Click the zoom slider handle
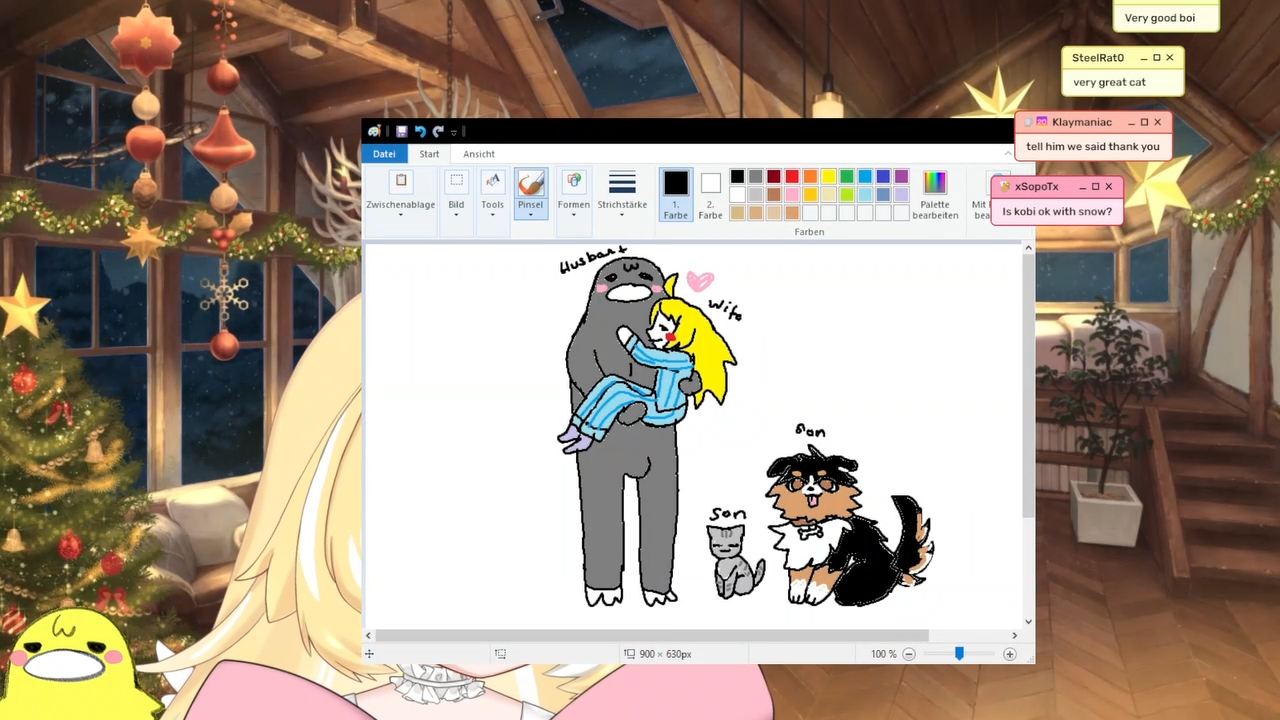 click(x=959, y=653)
